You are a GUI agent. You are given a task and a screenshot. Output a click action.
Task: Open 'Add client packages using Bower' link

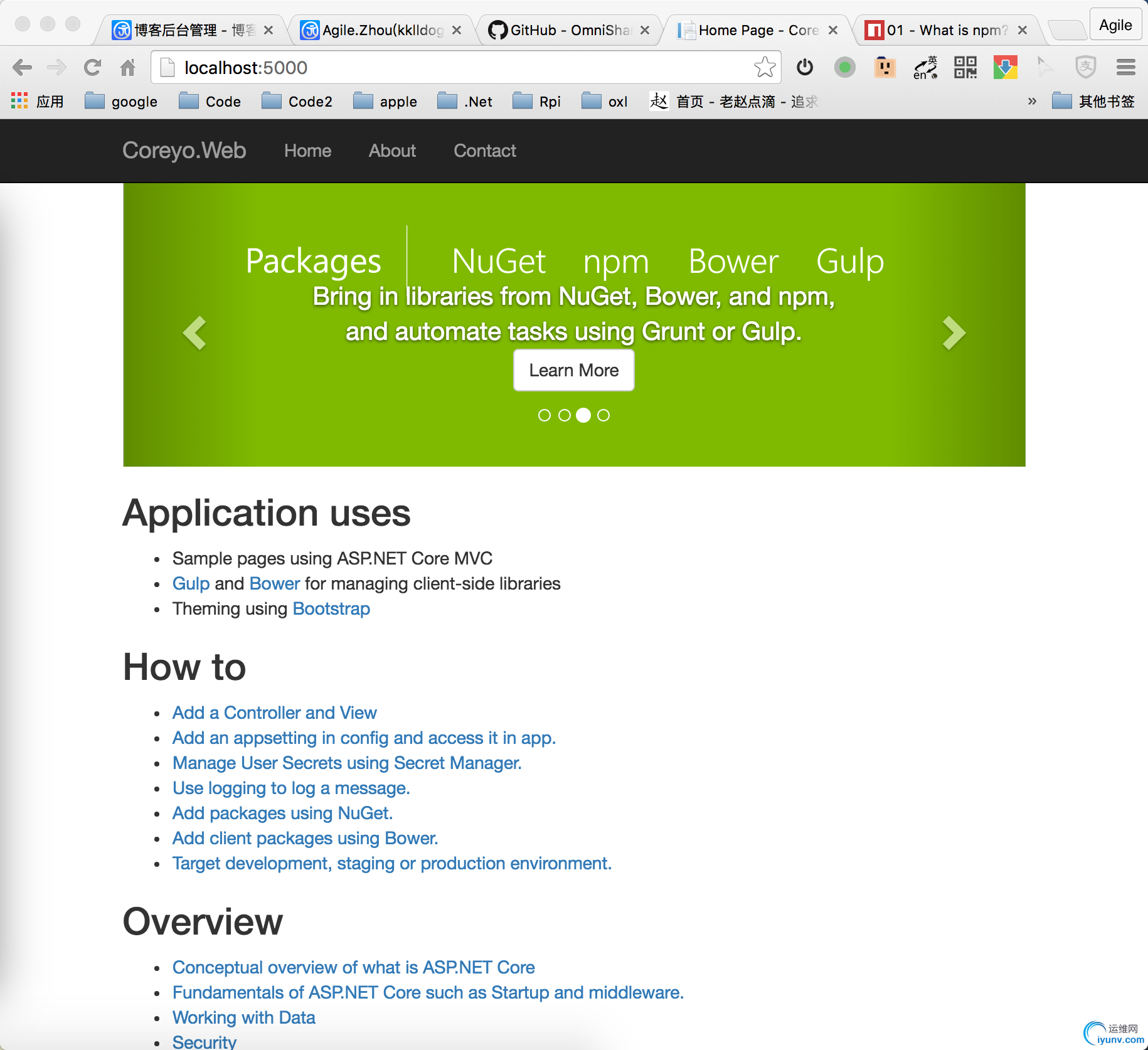coord(305,838)
